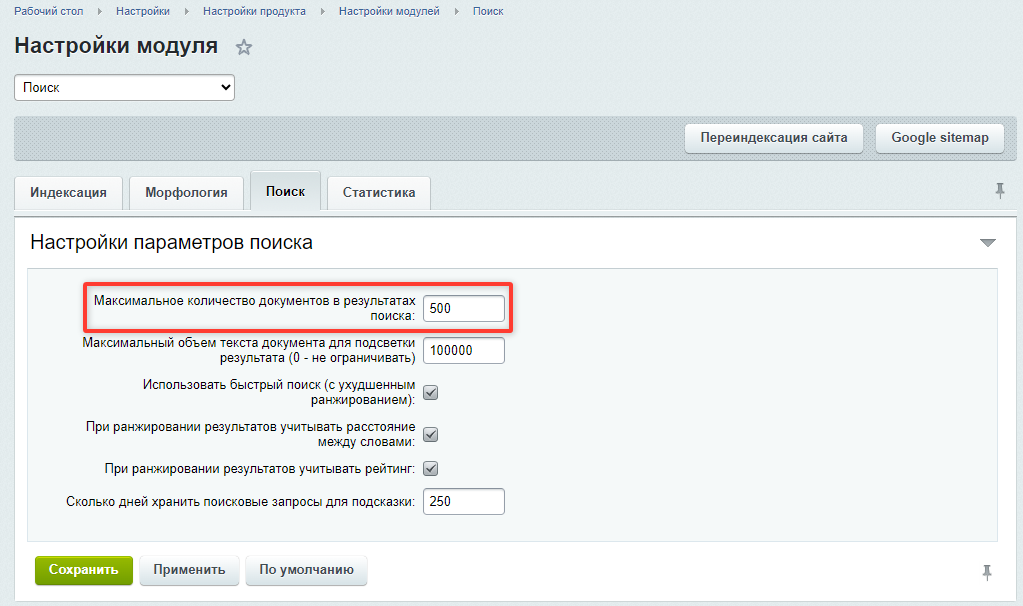Click the arrow after Рабочий стол breadcrumb
1023x606 pixels.
tap(100, 11)
